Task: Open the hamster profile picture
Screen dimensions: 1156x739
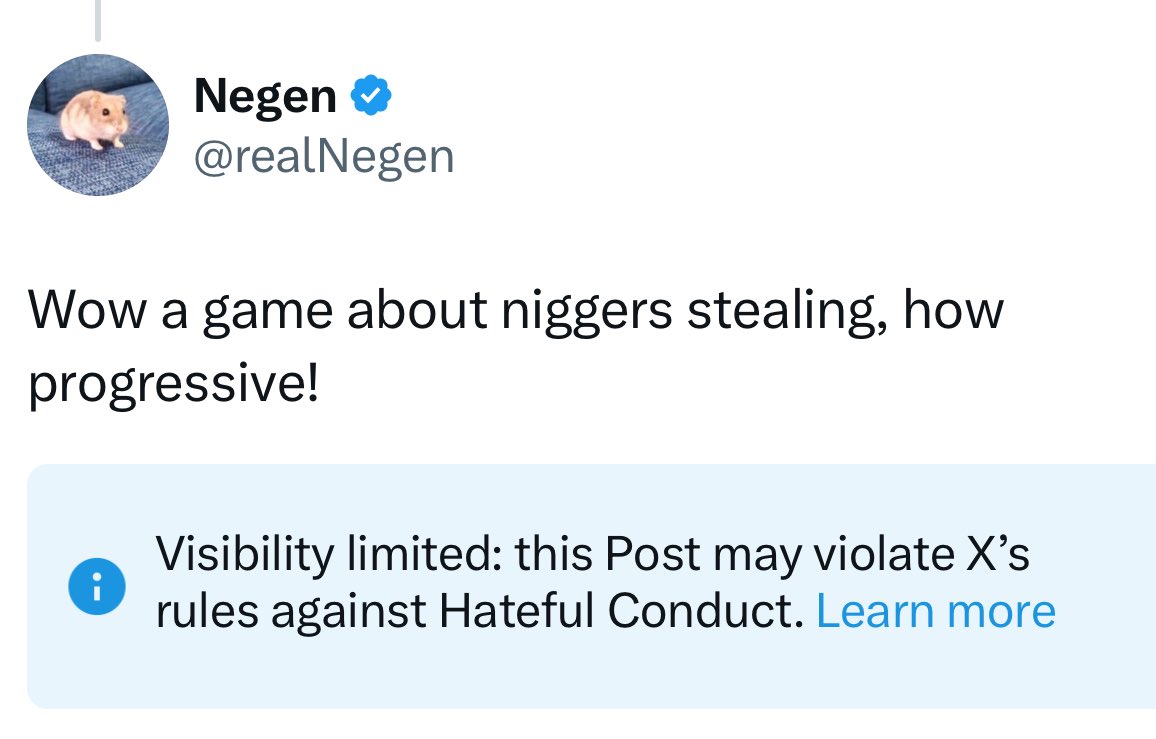Action: [98, 125]
